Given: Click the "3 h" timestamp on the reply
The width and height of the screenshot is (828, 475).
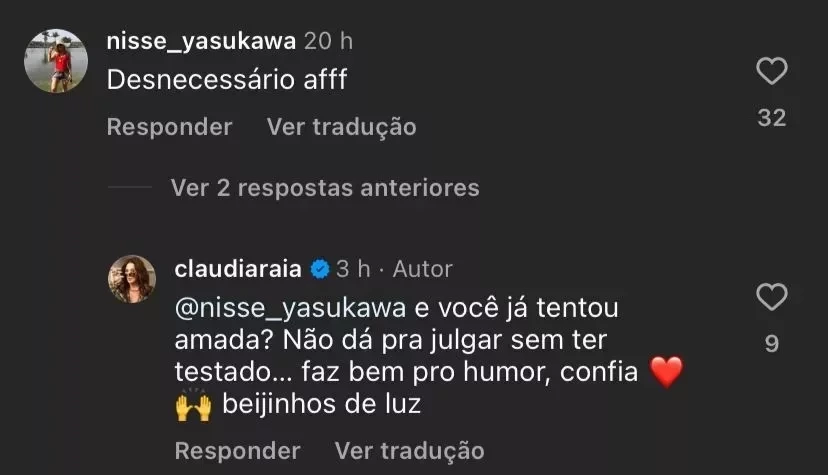Looking at the screenshot, I should [353, 269].
